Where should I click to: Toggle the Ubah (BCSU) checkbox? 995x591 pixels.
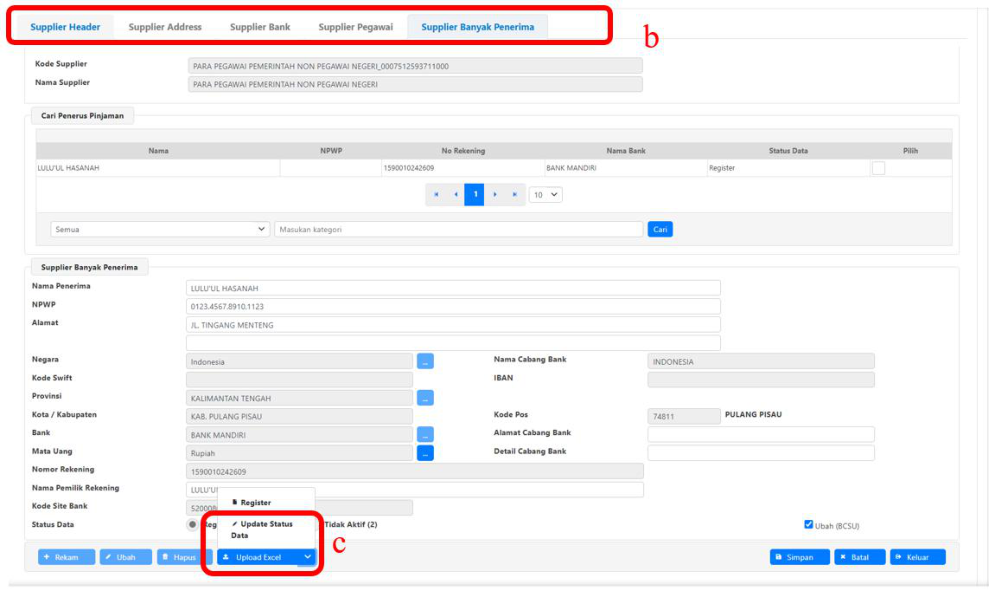point(809,524)
